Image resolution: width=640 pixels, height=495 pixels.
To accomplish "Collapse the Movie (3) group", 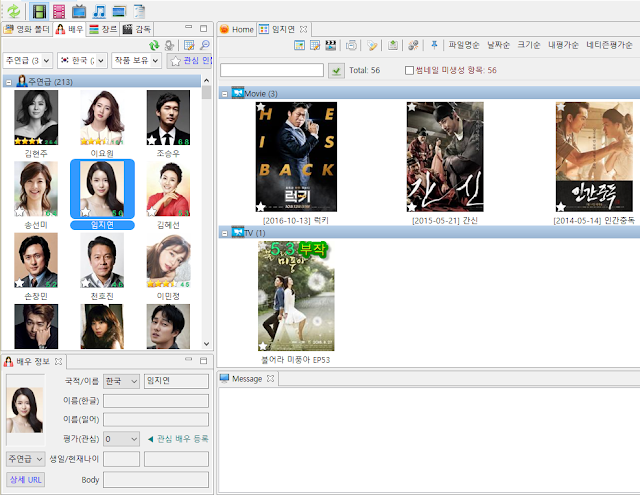I will point(224,94).
